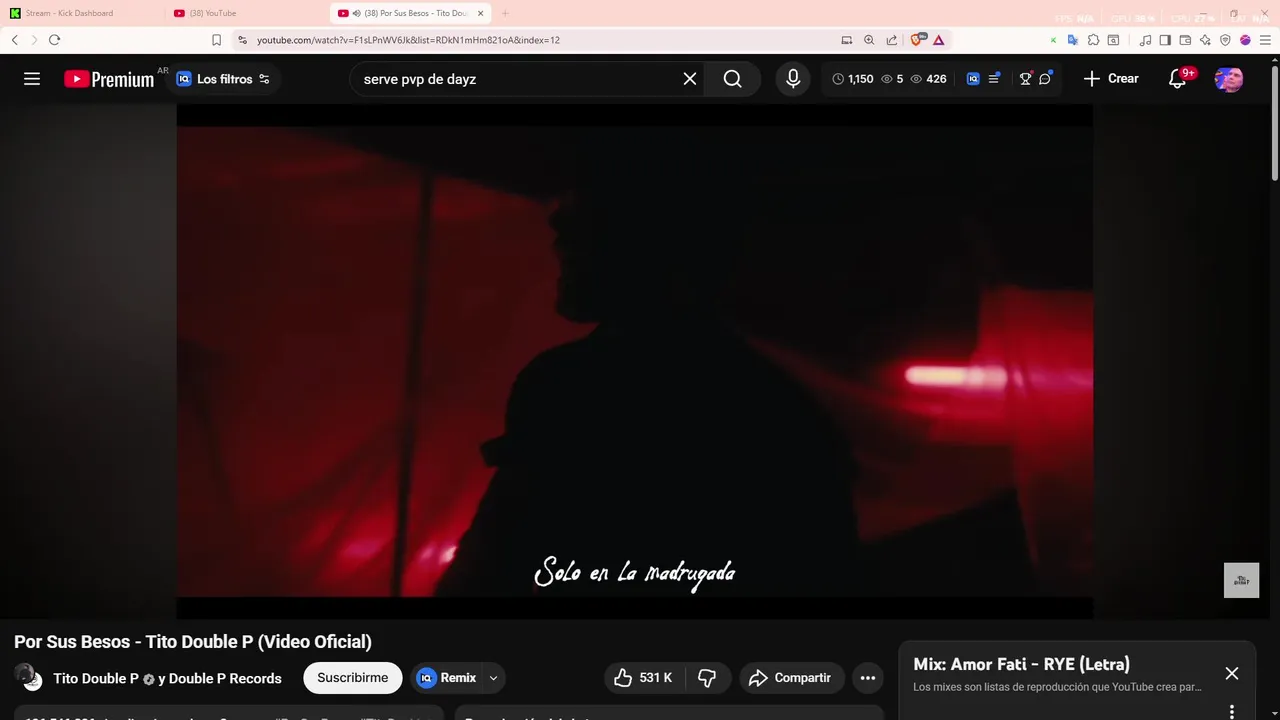Open the browser profile circle icon
This screenshot has width=1280, height=720.
(1245, 40)
